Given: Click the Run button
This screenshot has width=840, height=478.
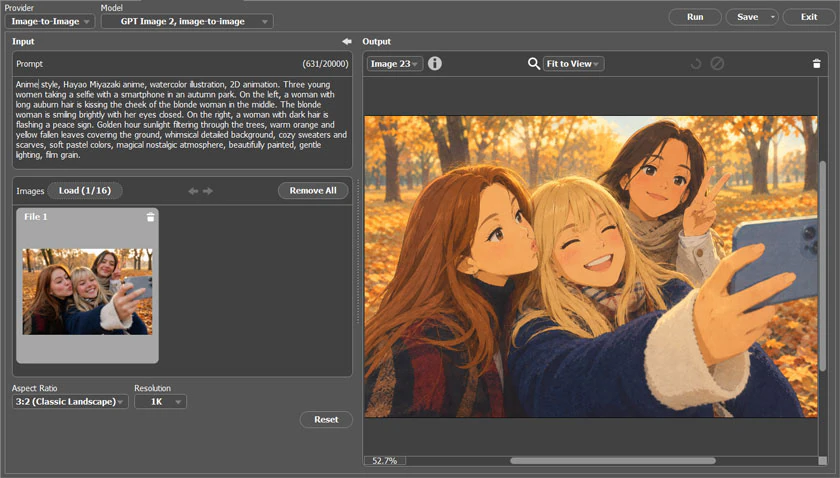Looking at the screenshot, I should (x=695, y=17).
